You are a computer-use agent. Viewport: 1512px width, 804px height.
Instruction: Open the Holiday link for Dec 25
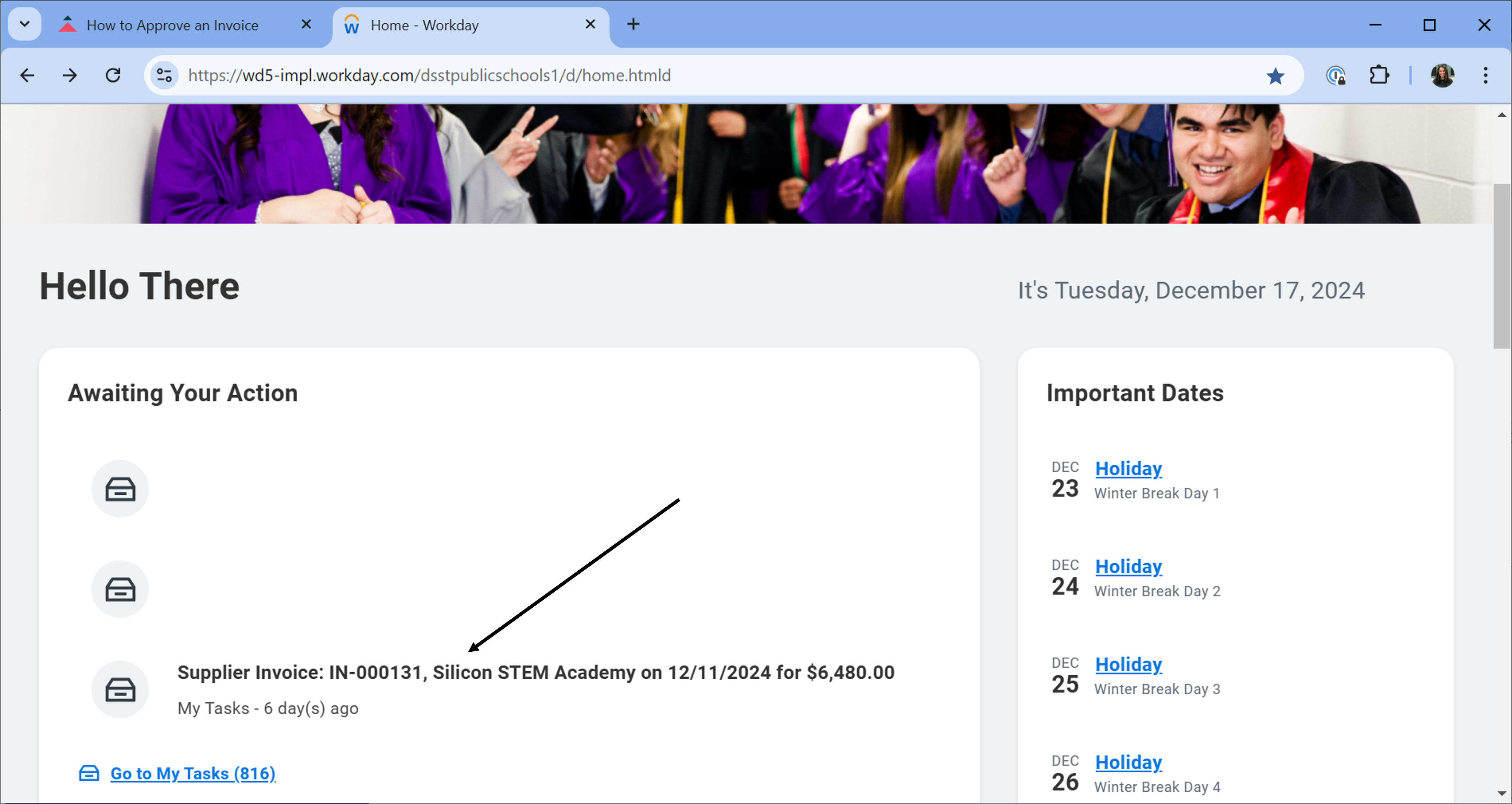click(x=1128, y=664)
